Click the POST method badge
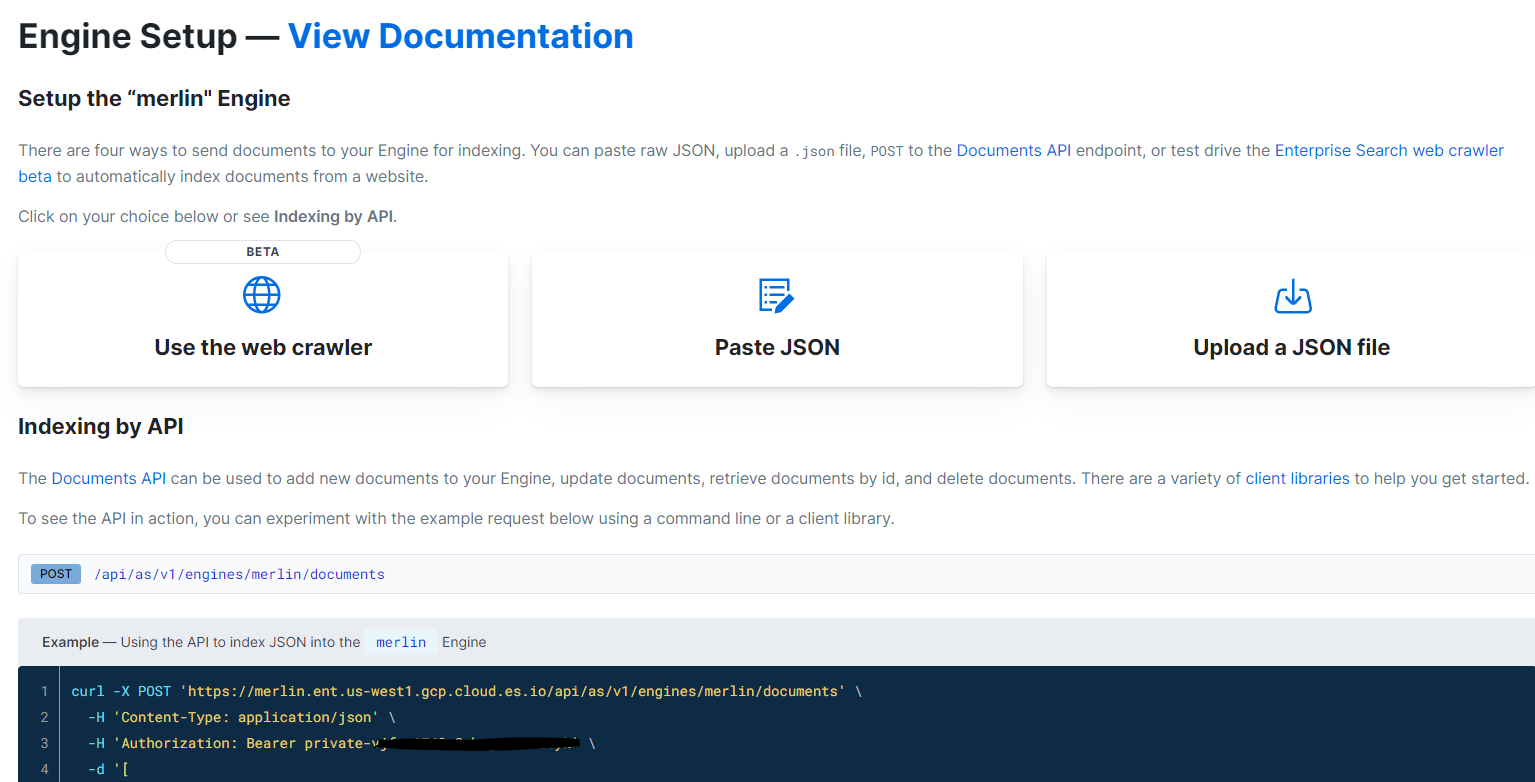The image size is (1535, 782). click(x=55, y=573)
